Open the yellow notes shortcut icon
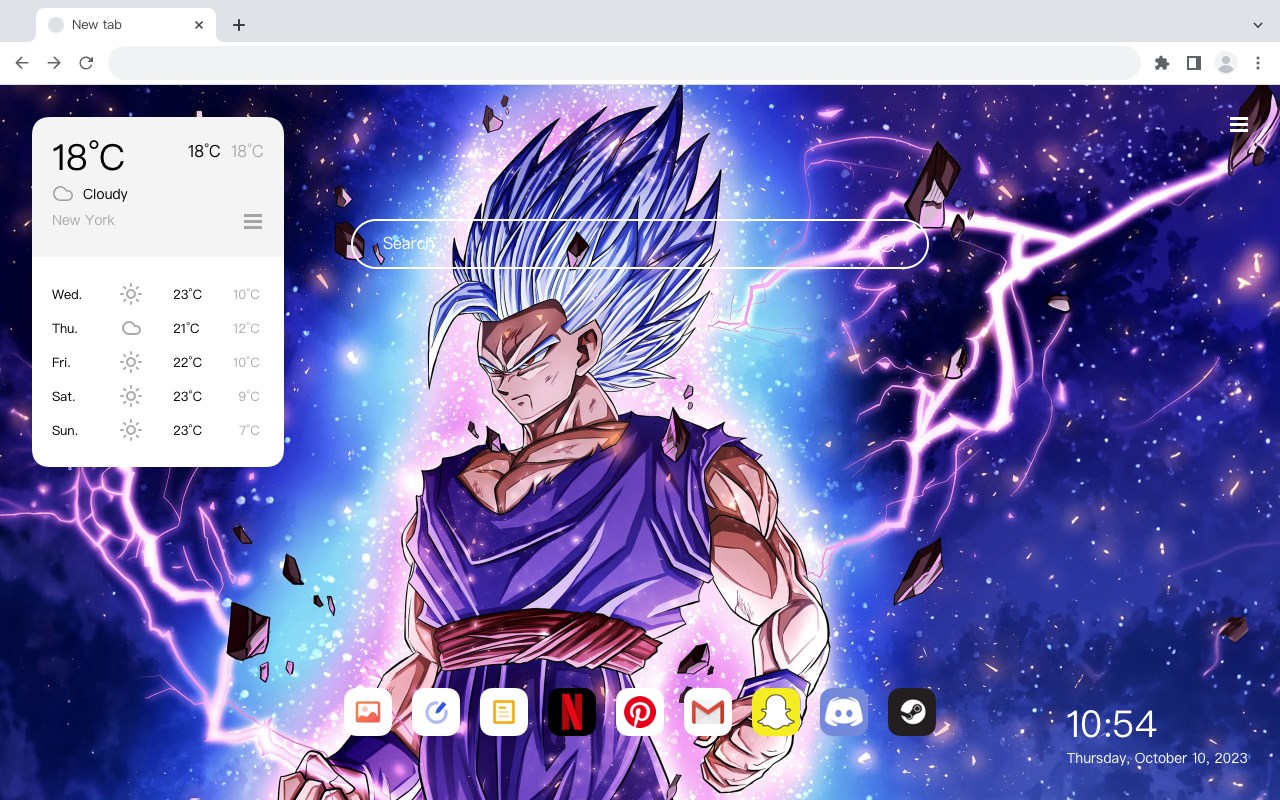The image size is (1280, 800). 504,712
